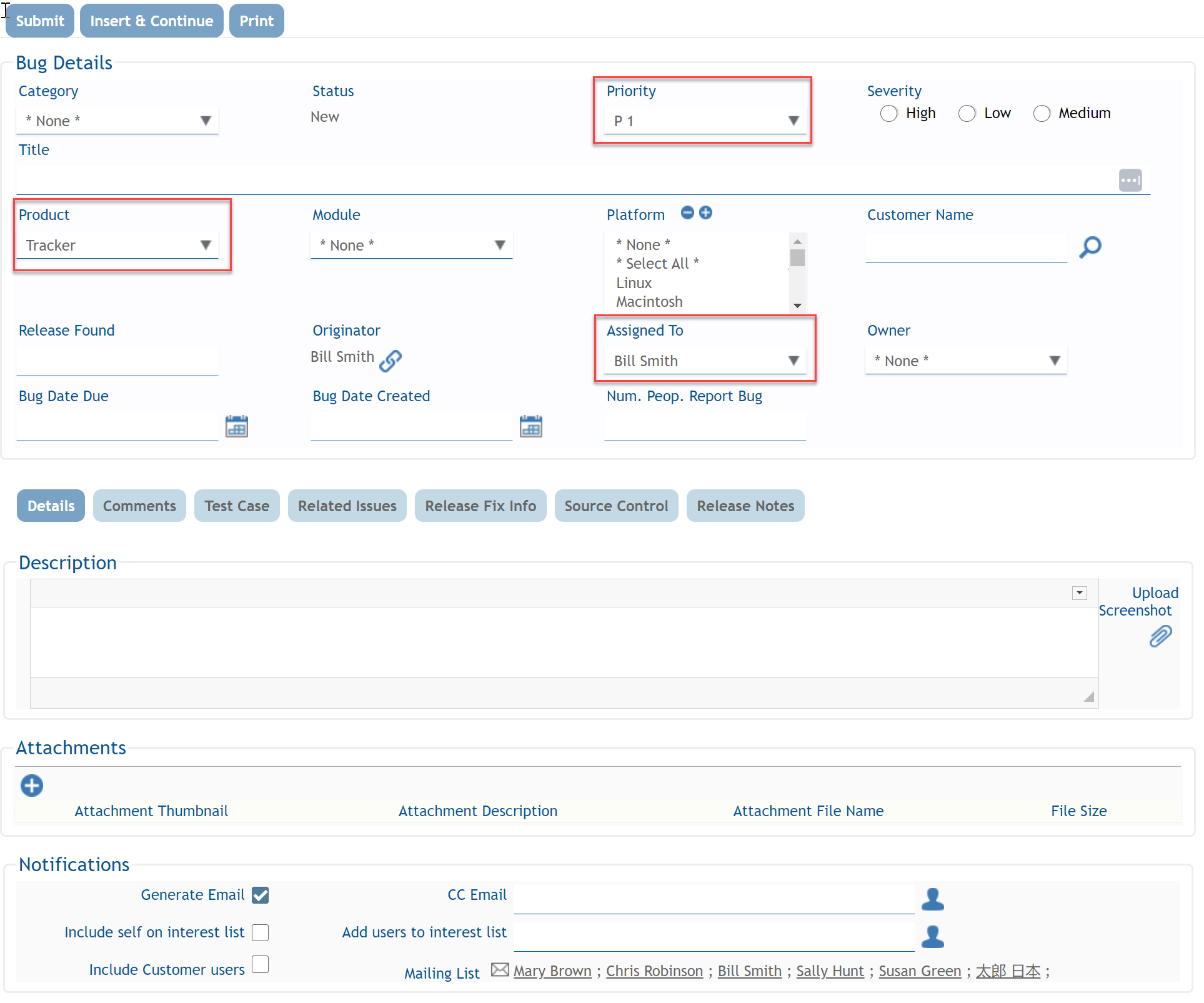Click the Platform plus icon
1204x1003 pixels.
click(x=705, y=213)
